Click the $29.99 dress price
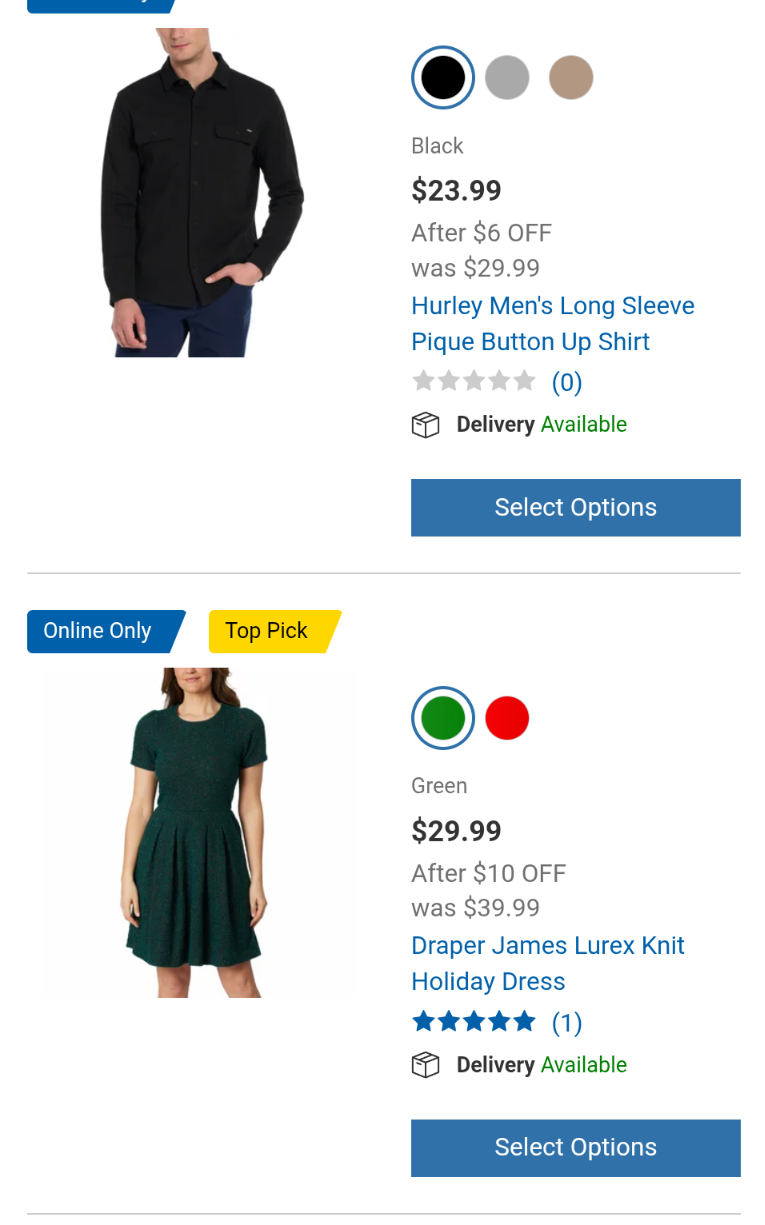 (457, 830)
